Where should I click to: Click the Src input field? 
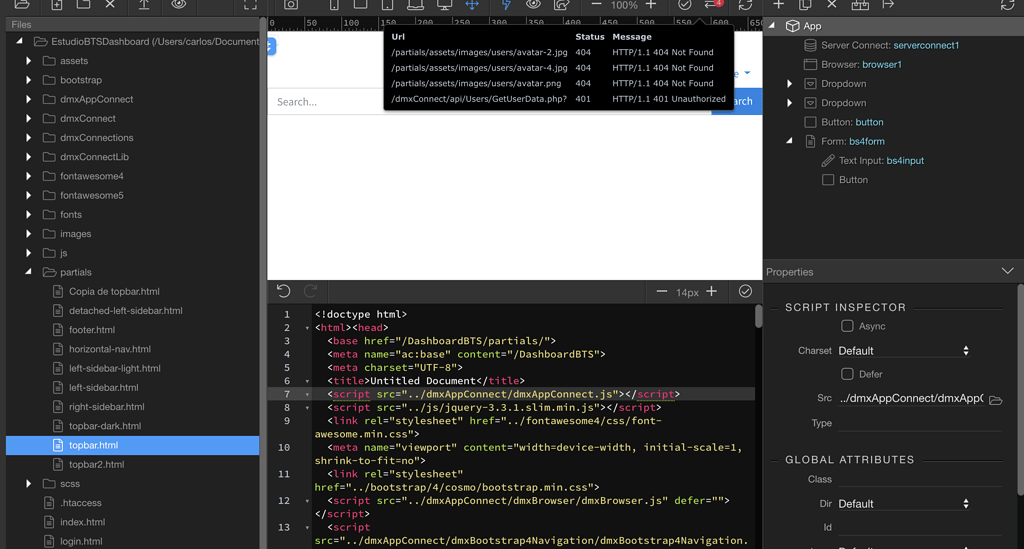pos(911,398)
